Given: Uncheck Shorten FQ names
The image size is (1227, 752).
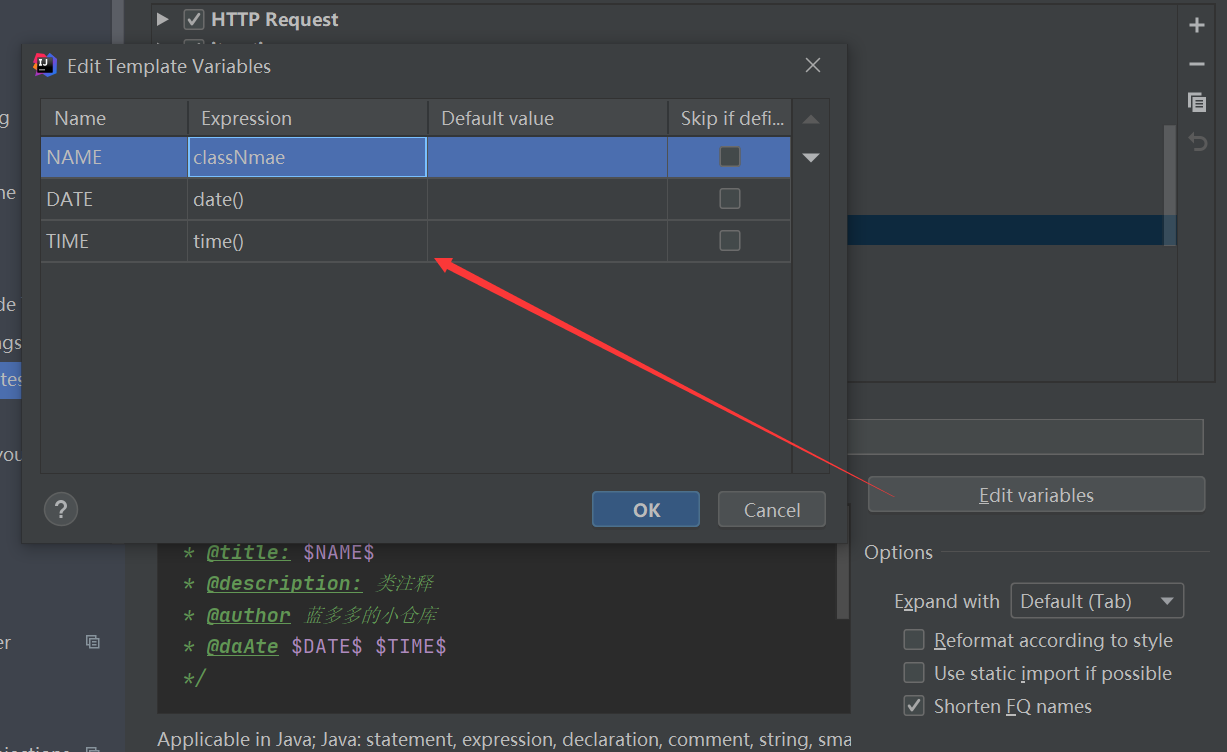Looking at the screenshot, I should 913,706.
